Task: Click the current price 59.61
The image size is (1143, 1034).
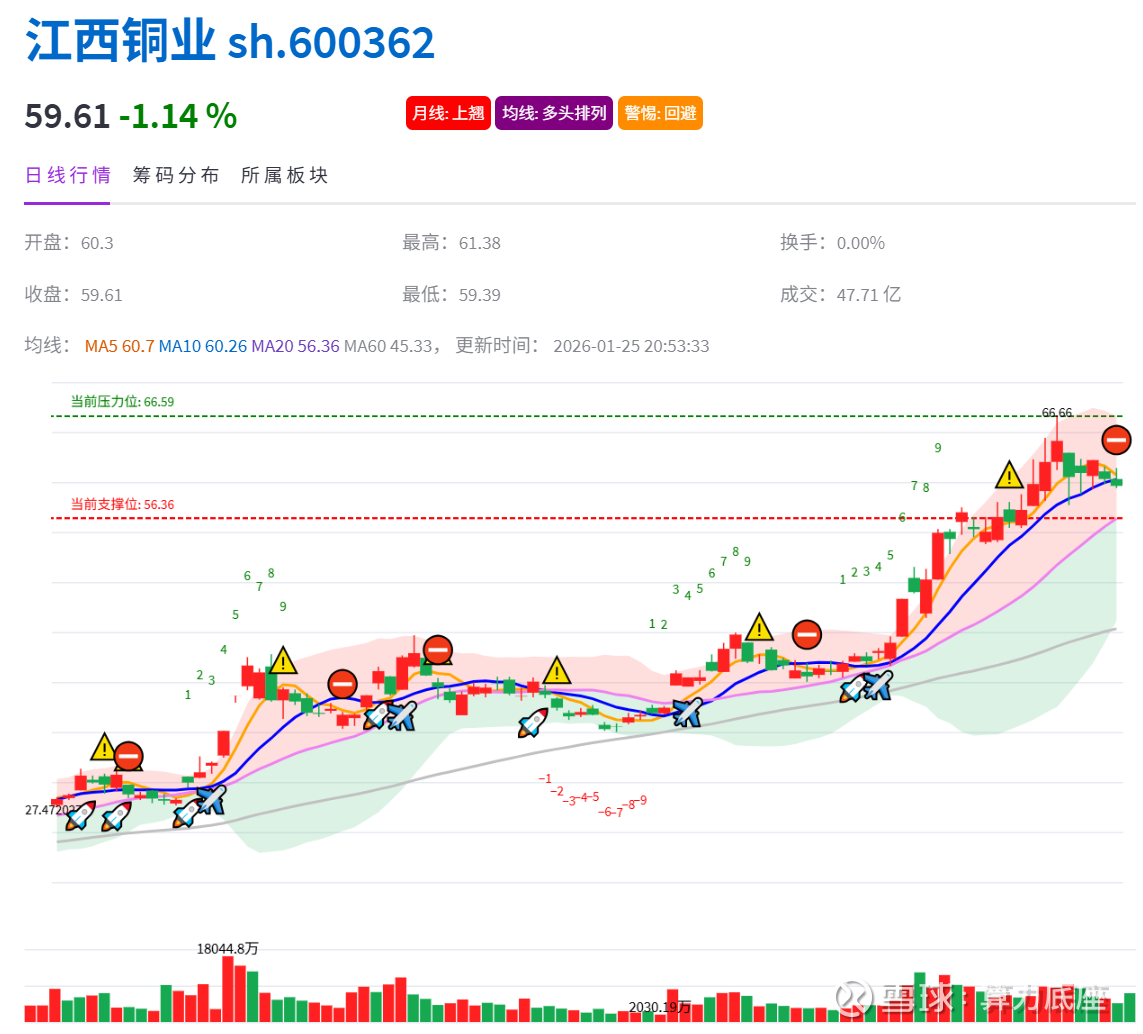Action: click(x=67, y=116)
